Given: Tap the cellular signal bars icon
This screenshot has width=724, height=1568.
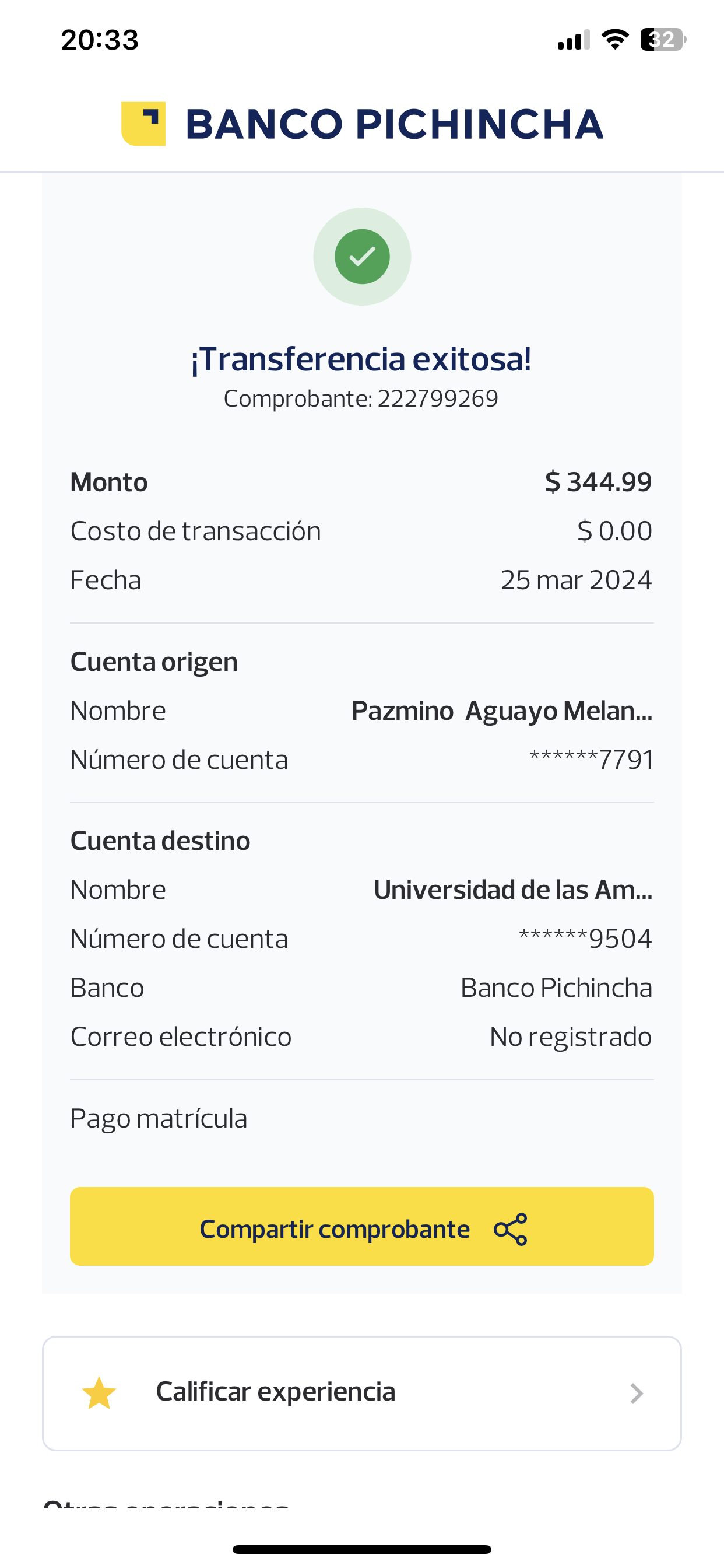Looking at the screenshot, I should 573,40.
